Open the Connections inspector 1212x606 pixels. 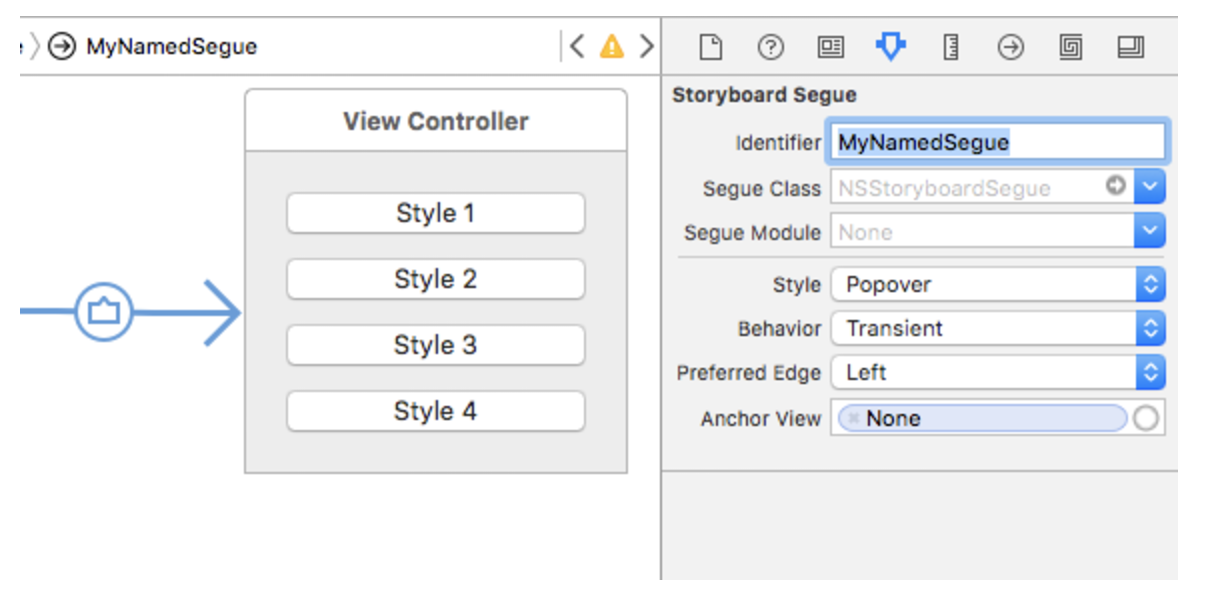coord(1010,45)
